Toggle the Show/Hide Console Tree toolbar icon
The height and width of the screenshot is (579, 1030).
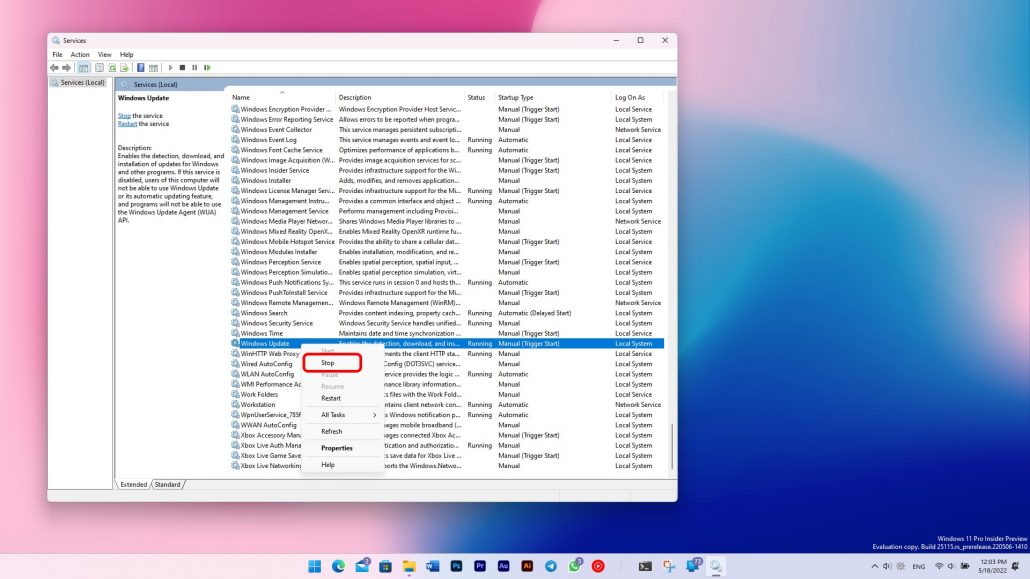(x=84, y=68)
